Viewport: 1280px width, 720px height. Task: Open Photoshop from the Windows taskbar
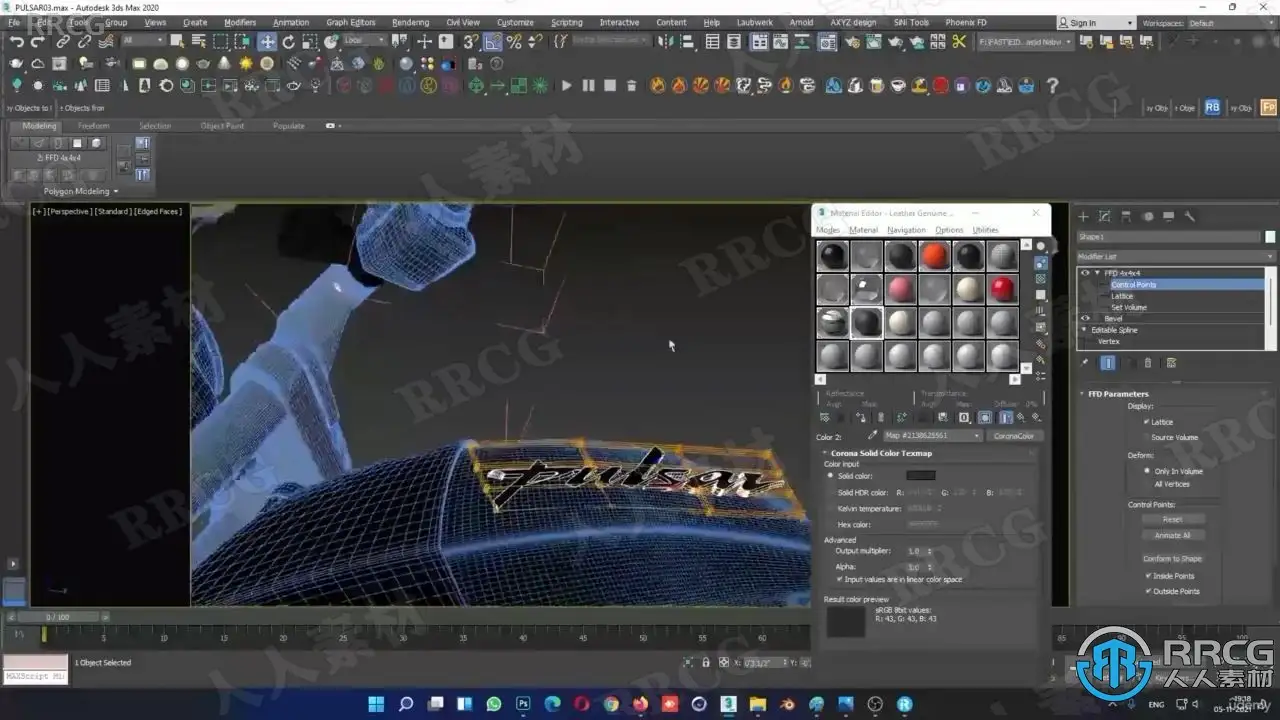[522, 704]
